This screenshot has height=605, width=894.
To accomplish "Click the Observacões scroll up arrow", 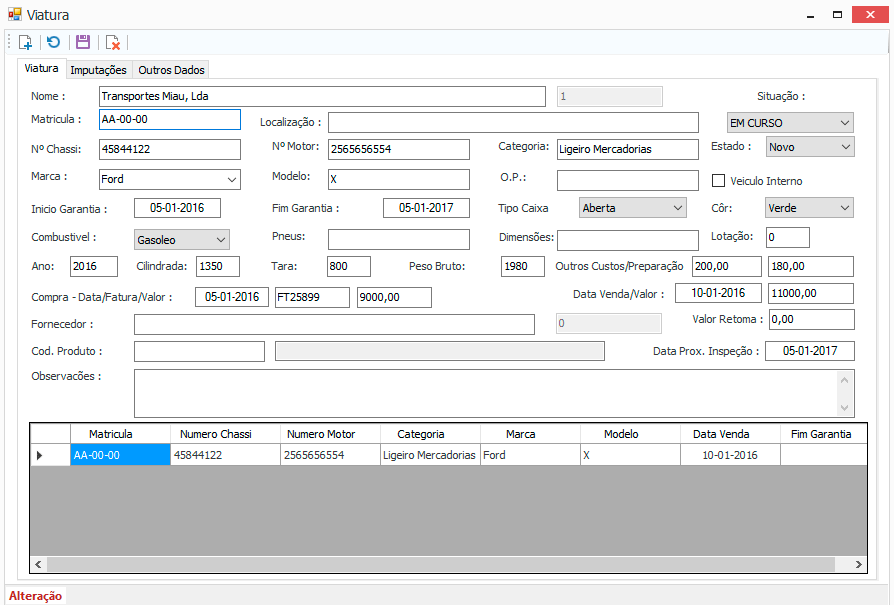I will point(845,380).
